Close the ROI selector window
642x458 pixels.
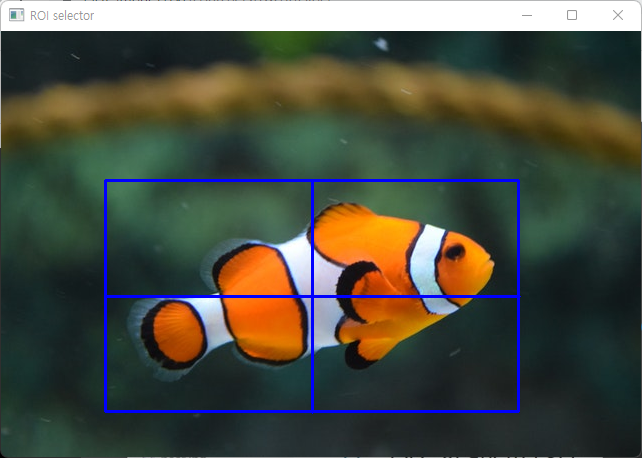(x=617, y=16)
